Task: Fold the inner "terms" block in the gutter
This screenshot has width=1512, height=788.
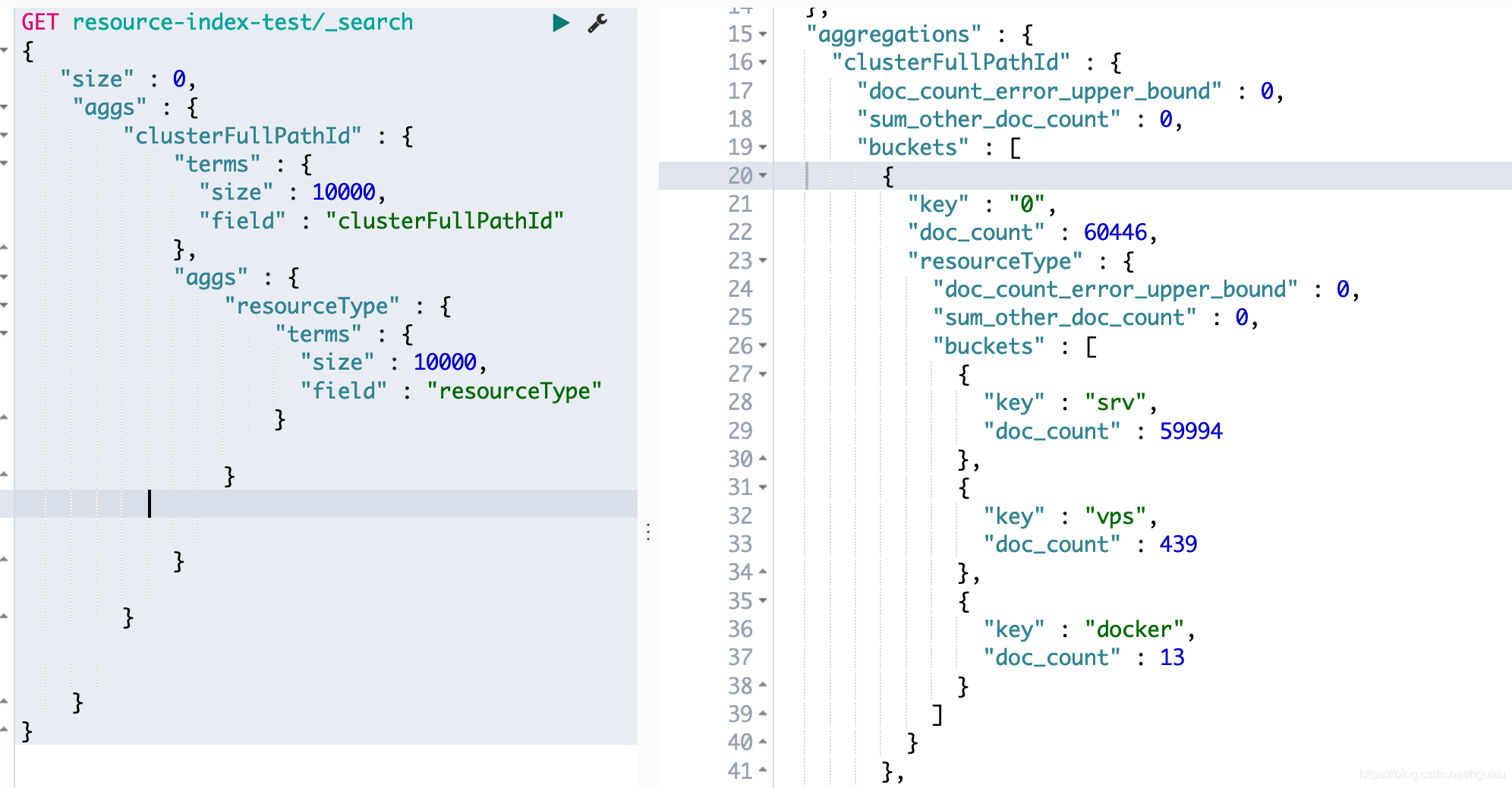Action: point(5,334)
